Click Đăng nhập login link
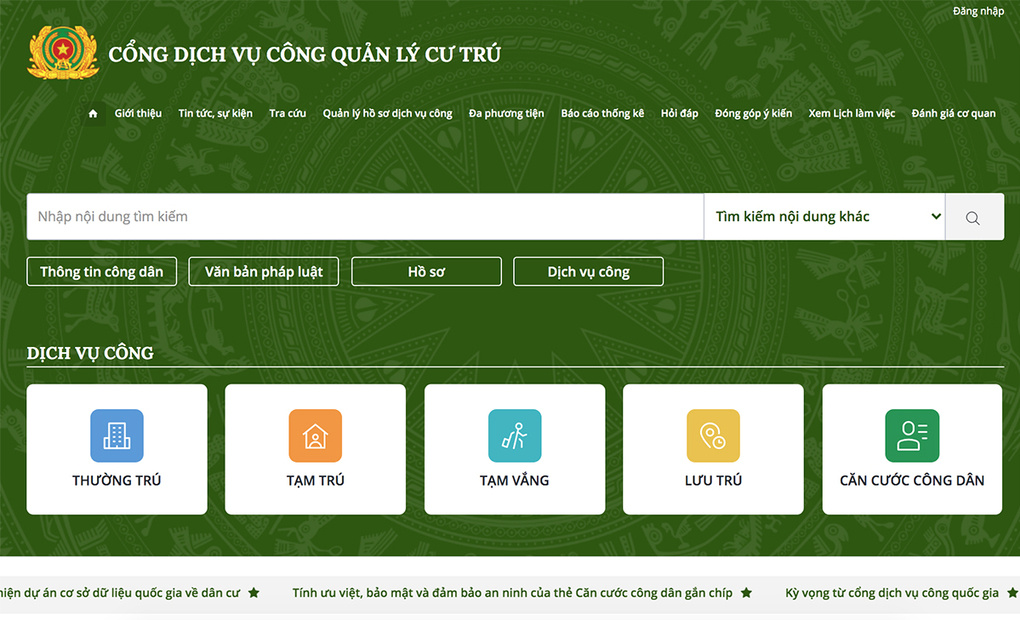 [x=978, y=11]
